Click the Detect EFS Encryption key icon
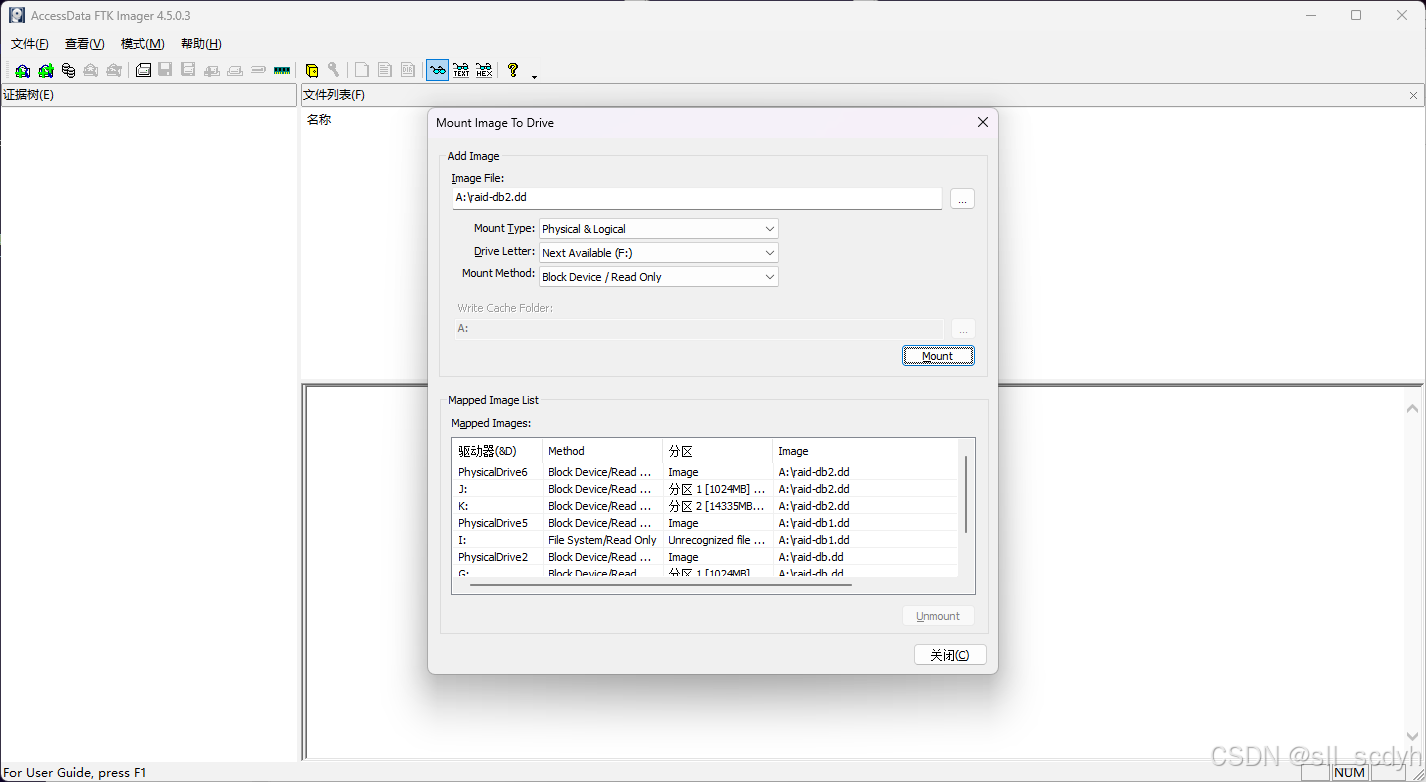 point(333,70)
